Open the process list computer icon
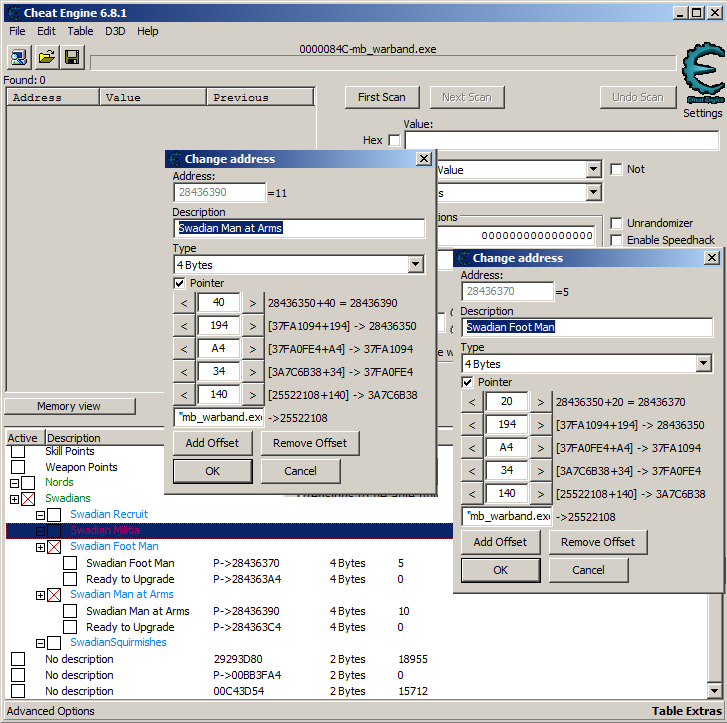 19,58
